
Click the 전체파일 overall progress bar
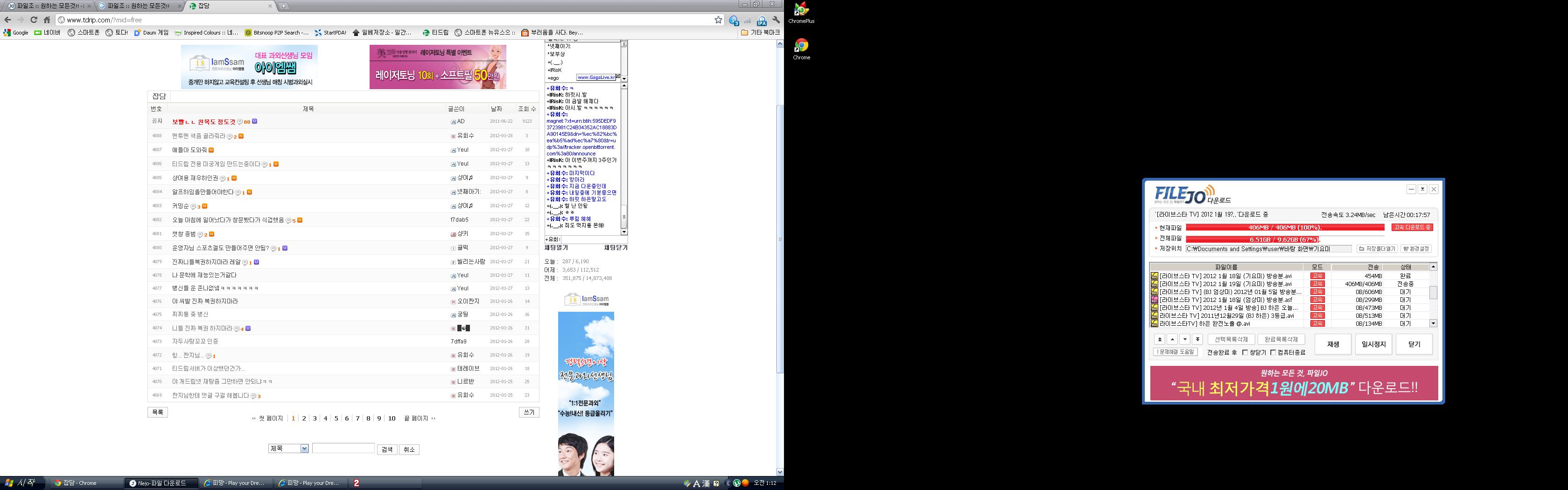tap(1284, 239)
